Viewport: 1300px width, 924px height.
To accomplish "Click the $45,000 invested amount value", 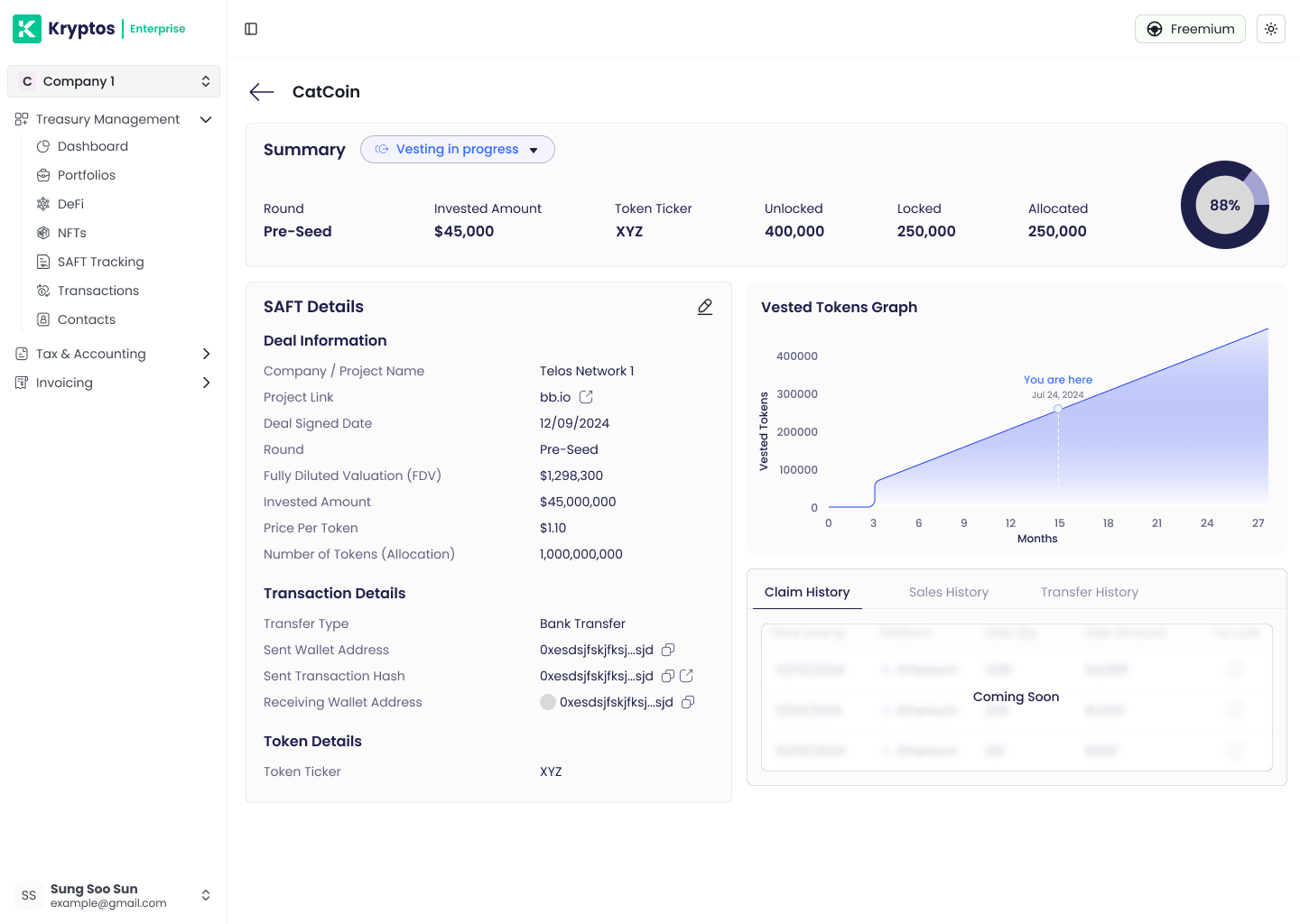I will point(464,231).
